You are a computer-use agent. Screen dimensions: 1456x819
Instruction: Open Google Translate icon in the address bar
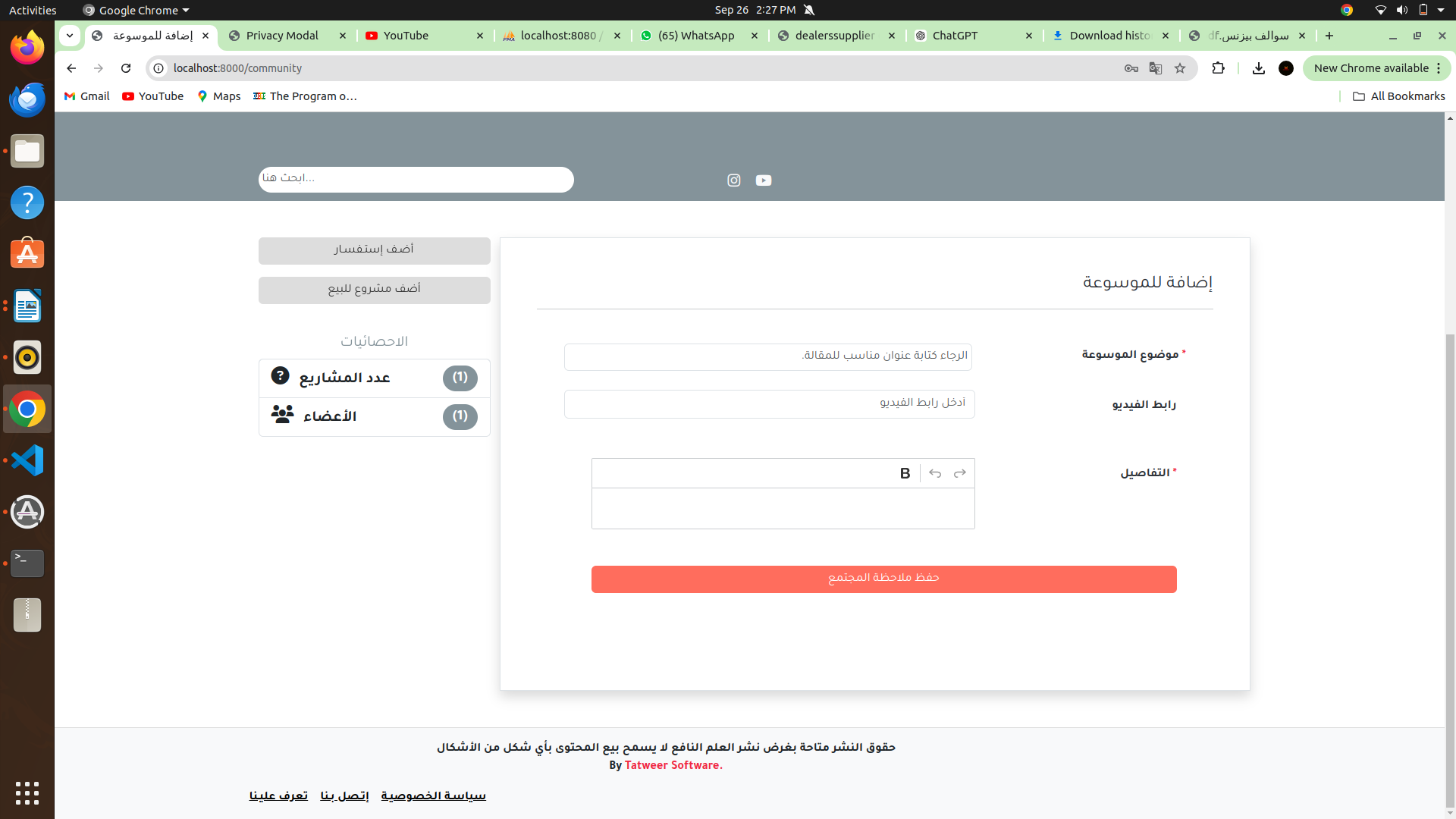tap(1156, 68)
